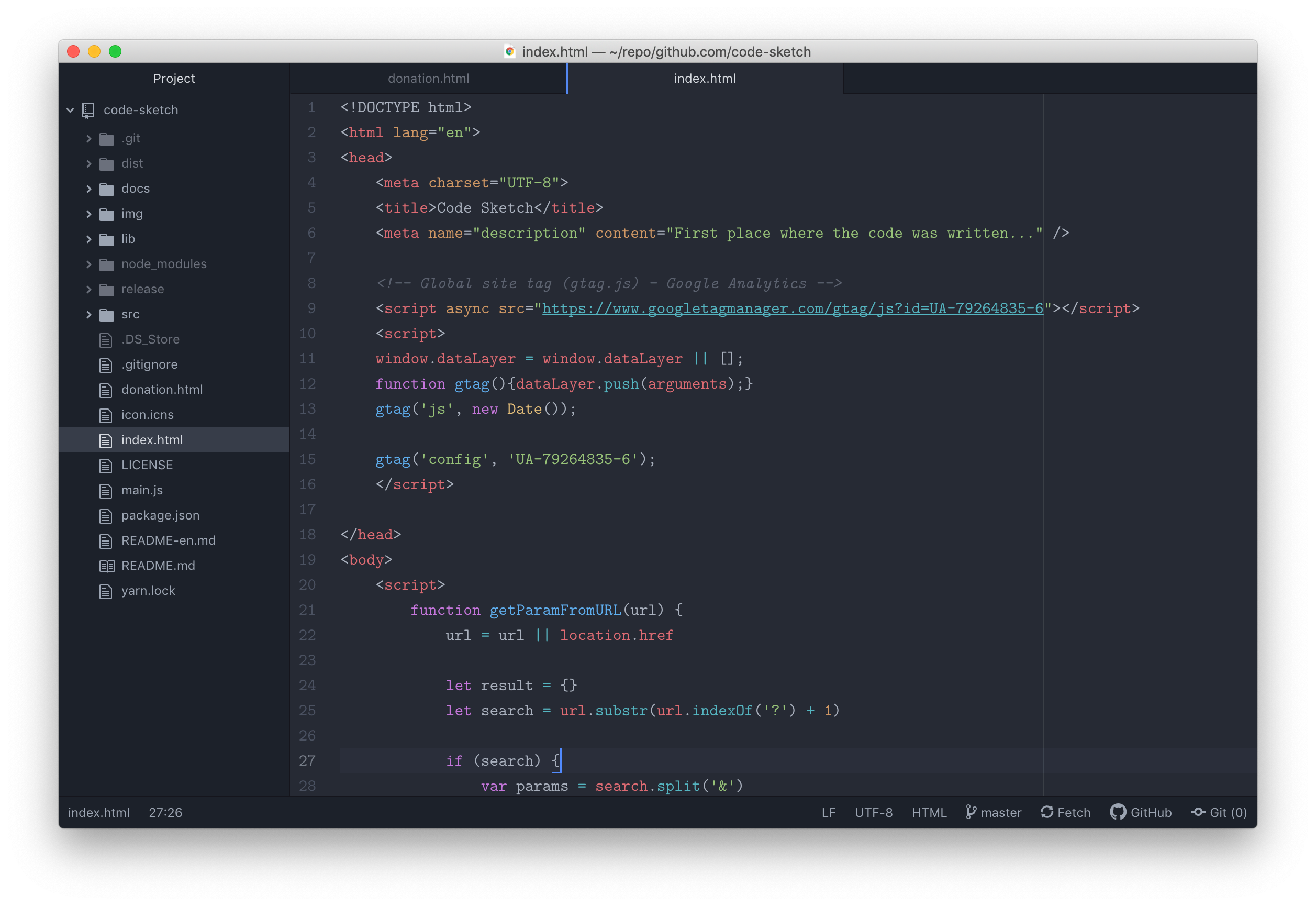Click line number 9 in the gutter

point(311,309)
